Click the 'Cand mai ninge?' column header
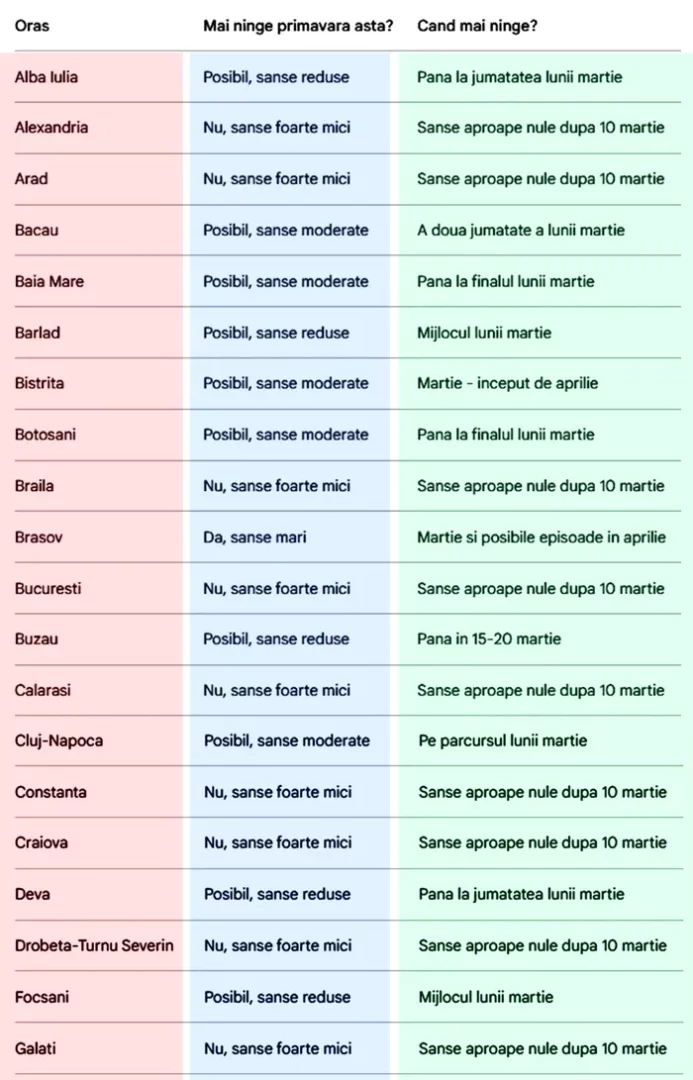This screenshot has height=1080, width=693. 477,25
